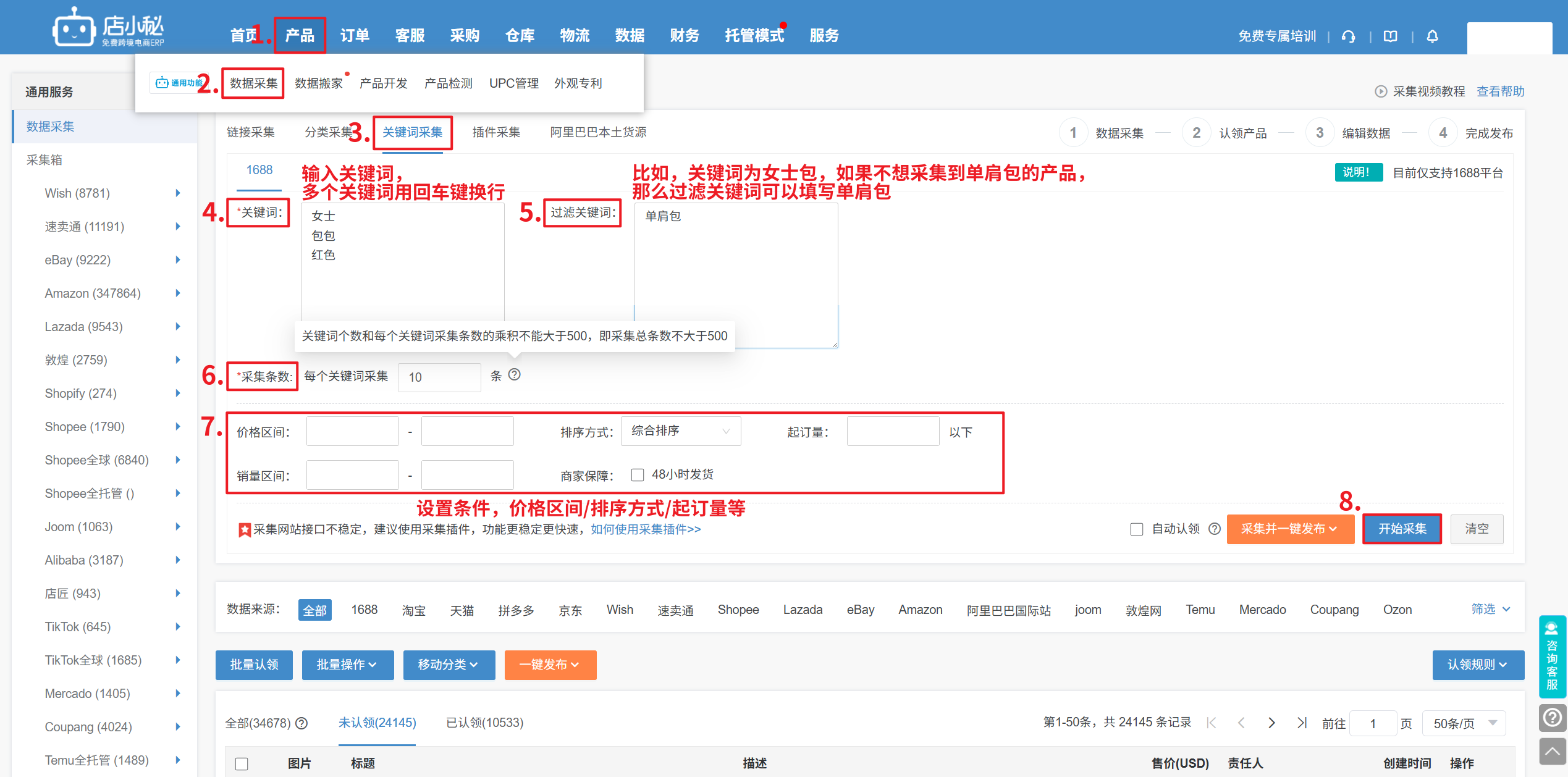Check the select-all checkbox in table header
The width and height of the screenshot is (1568, 777).
pyautogui.click(x=242, y=764)
